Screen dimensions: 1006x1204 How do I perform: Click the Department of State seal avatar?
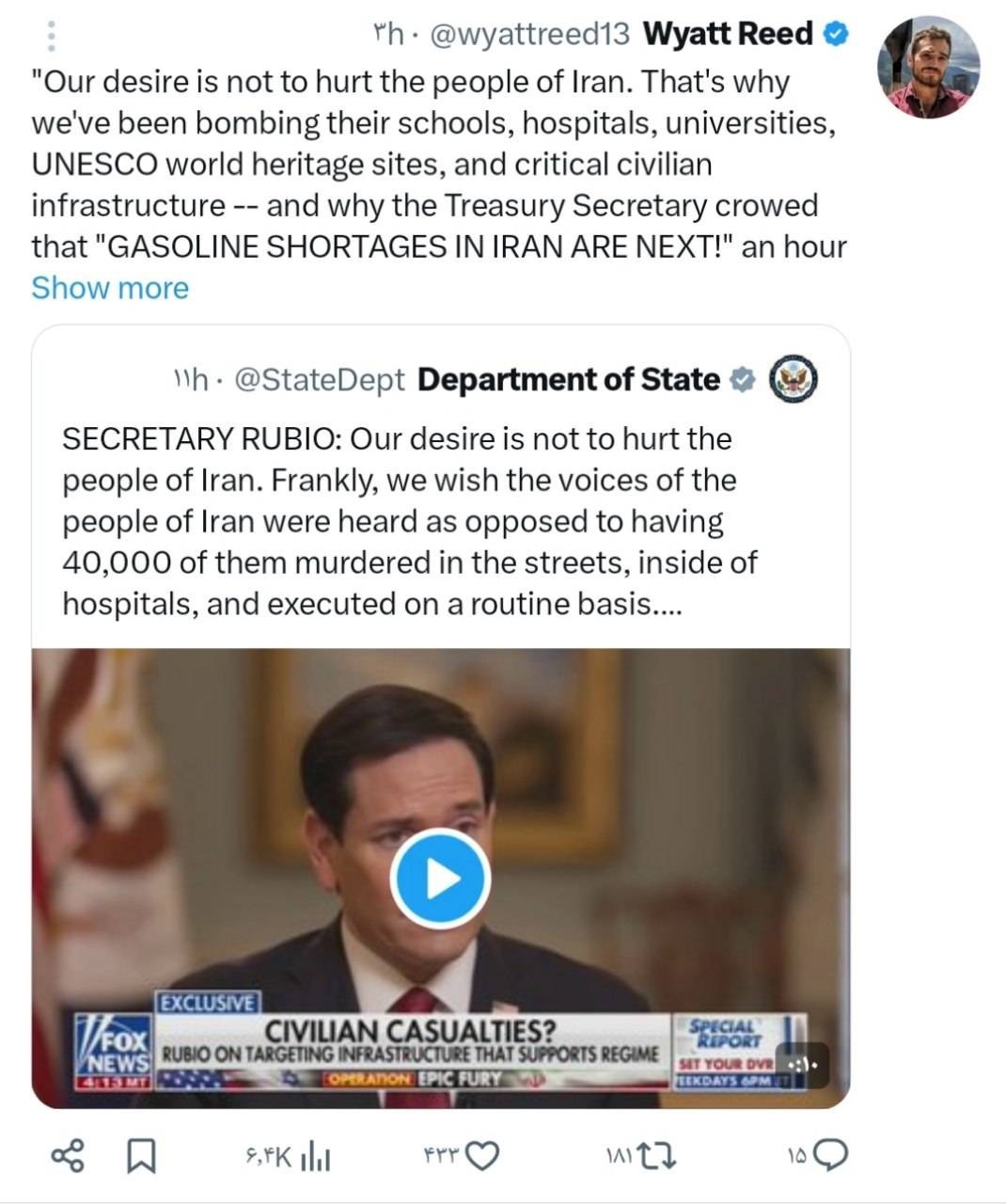[794, 380]
